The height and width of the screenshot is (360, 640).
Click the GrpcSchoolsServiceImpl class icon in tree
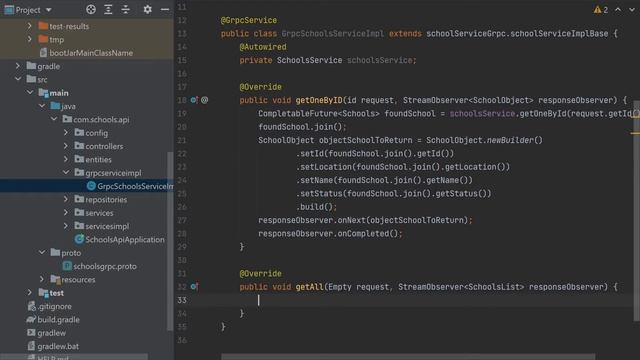pos(91,186)
